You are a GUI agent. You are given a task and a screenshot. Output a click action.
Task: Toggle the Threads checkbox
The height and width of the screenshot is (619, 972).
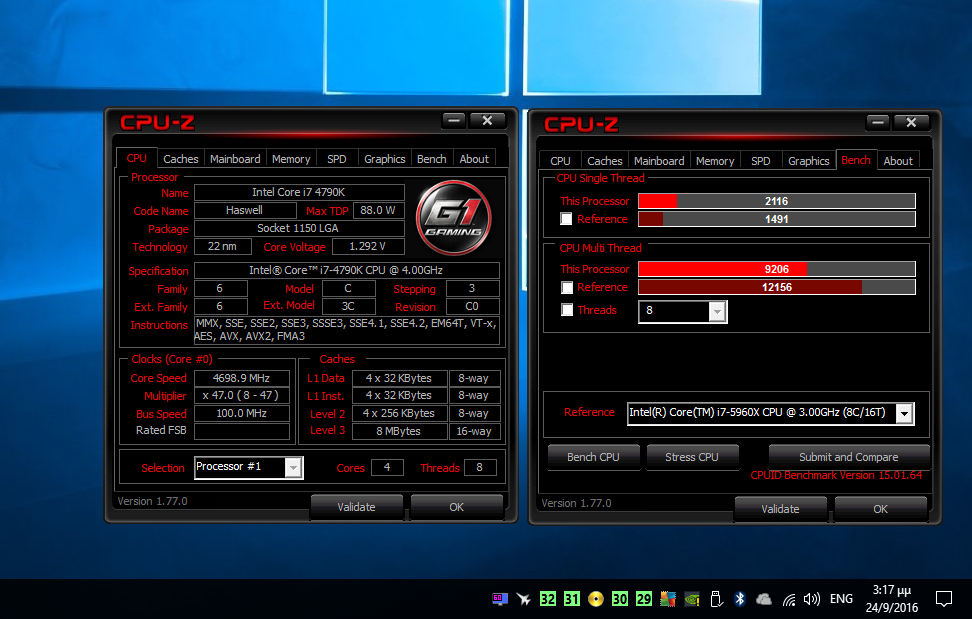tap(567, 310)
